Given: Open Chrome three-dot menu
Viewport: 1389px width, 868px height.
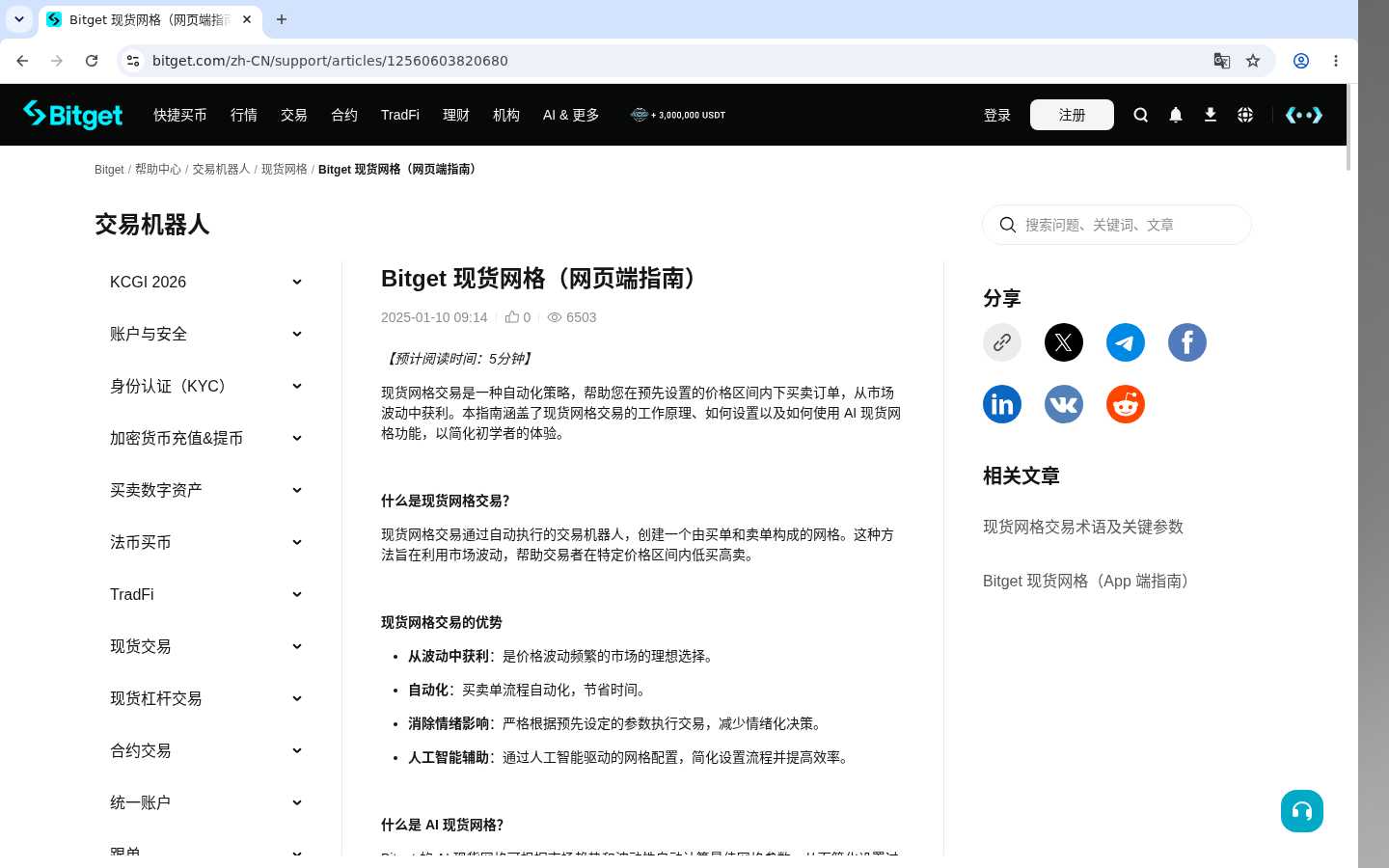Looking at the screenshot, I should coord(1336,61).
